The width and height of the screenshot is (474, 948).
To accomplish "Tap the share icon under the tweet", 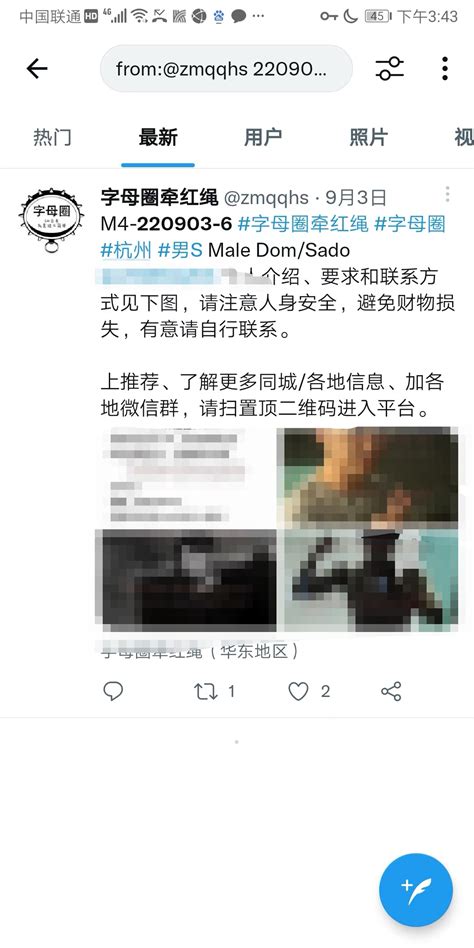I will 391,691.
